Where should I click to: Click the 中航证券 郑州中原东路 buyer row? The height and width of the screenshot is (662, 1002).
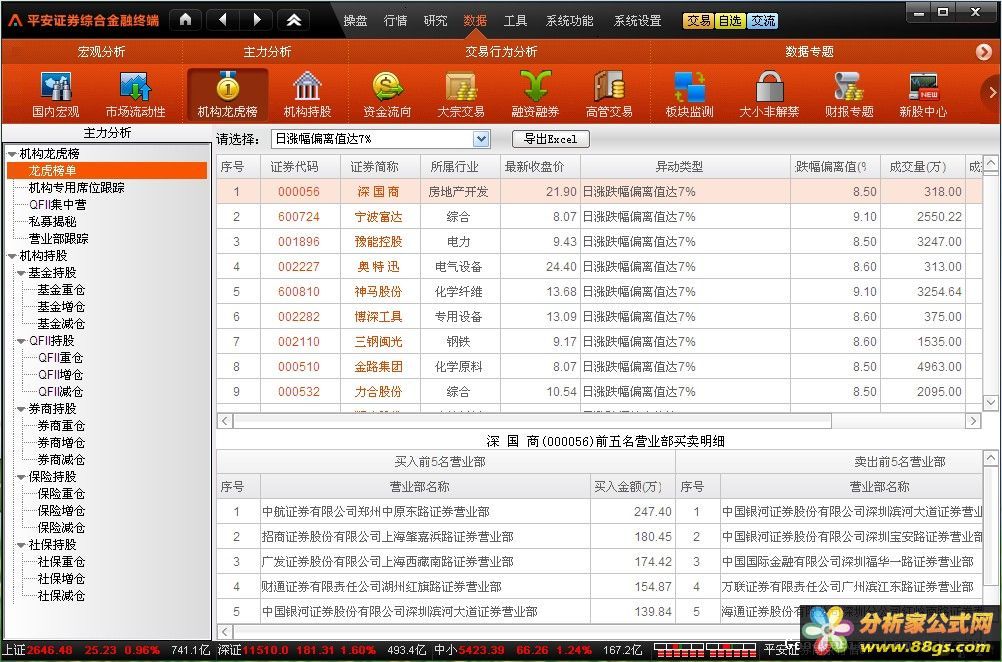point(445,511)
